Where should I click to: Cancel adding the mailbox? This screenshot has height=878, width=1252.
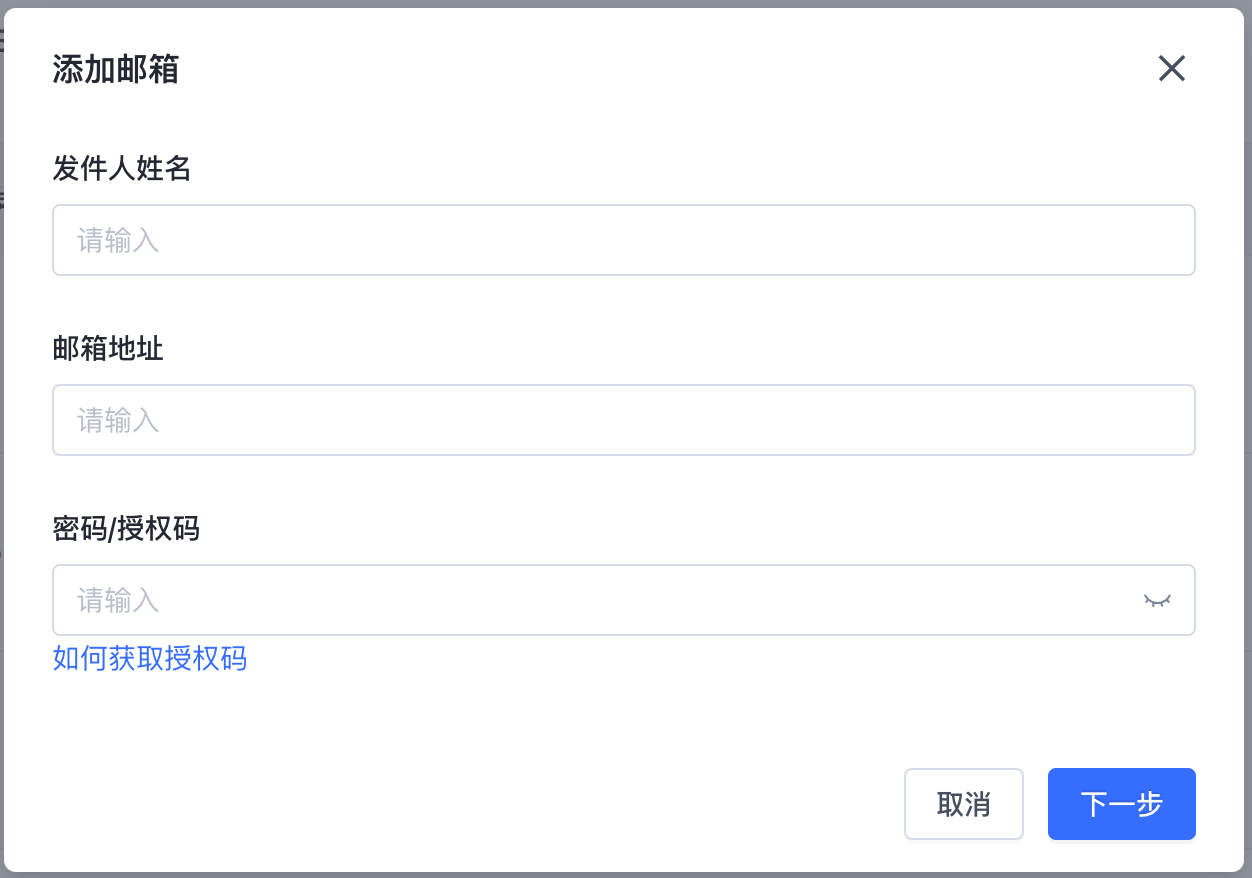pyautogui.click(x=963, y=804)
